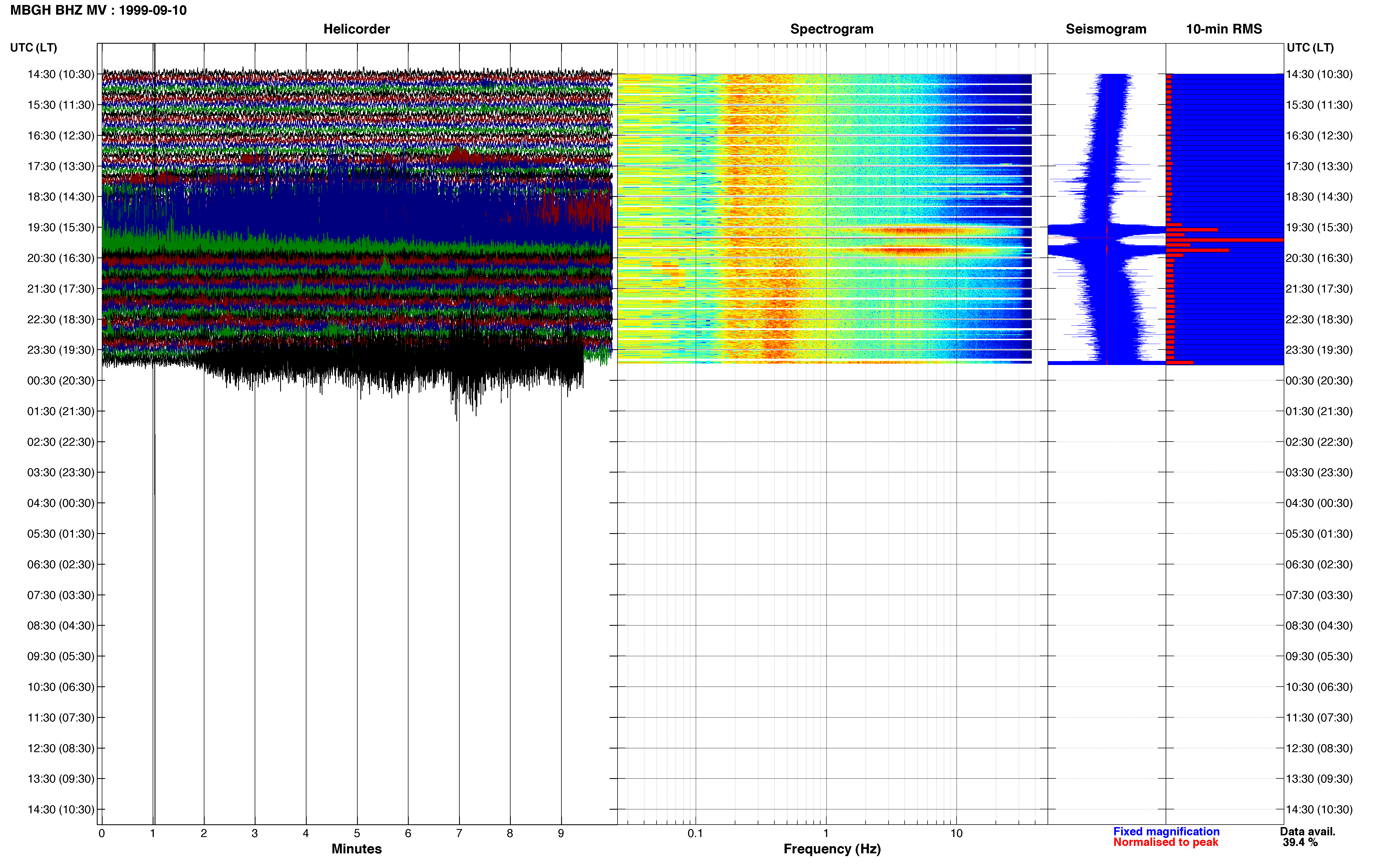Click left time label 22:30 (18:30)

point(61,319)
